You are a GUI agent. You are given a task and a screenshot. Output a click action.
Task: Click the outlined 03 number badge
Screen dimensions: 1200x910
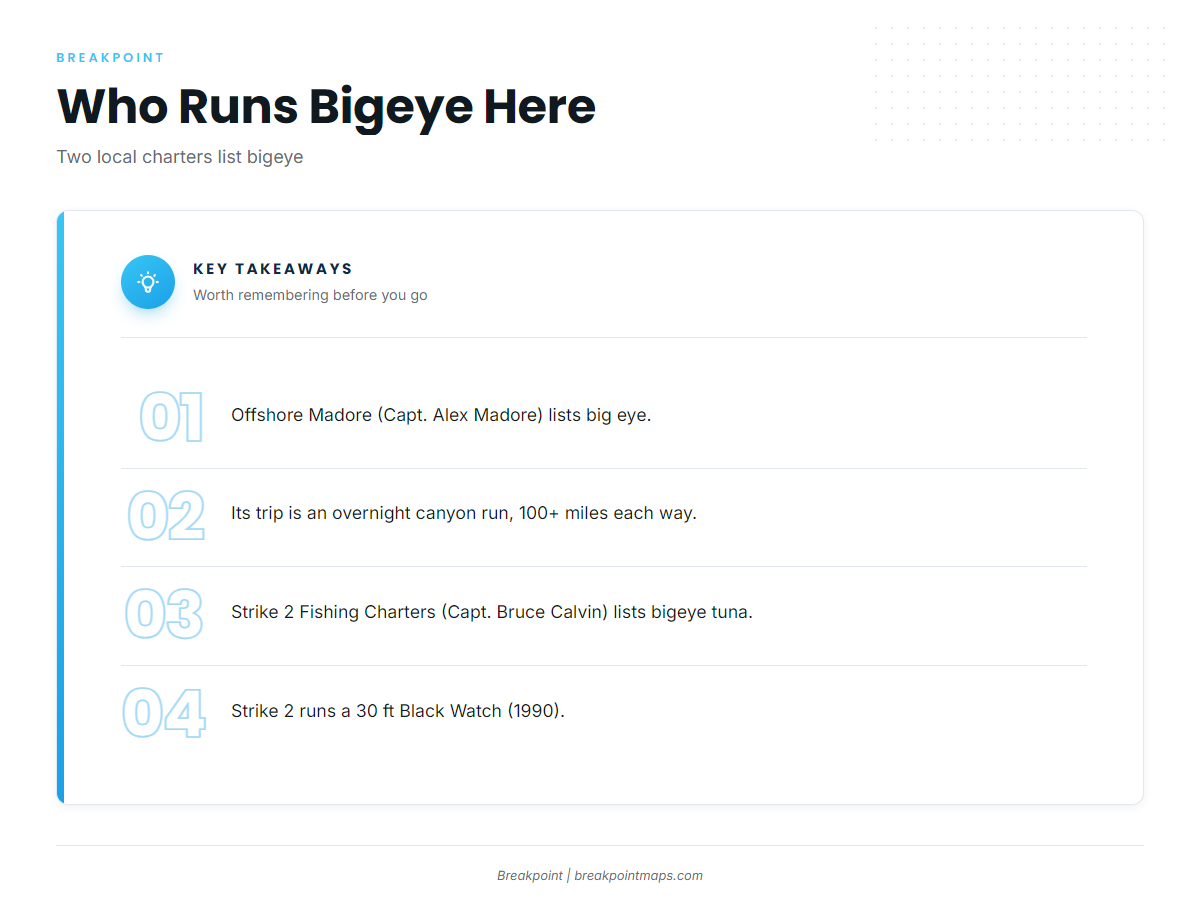pyautogui.click(x=164, y=614)
